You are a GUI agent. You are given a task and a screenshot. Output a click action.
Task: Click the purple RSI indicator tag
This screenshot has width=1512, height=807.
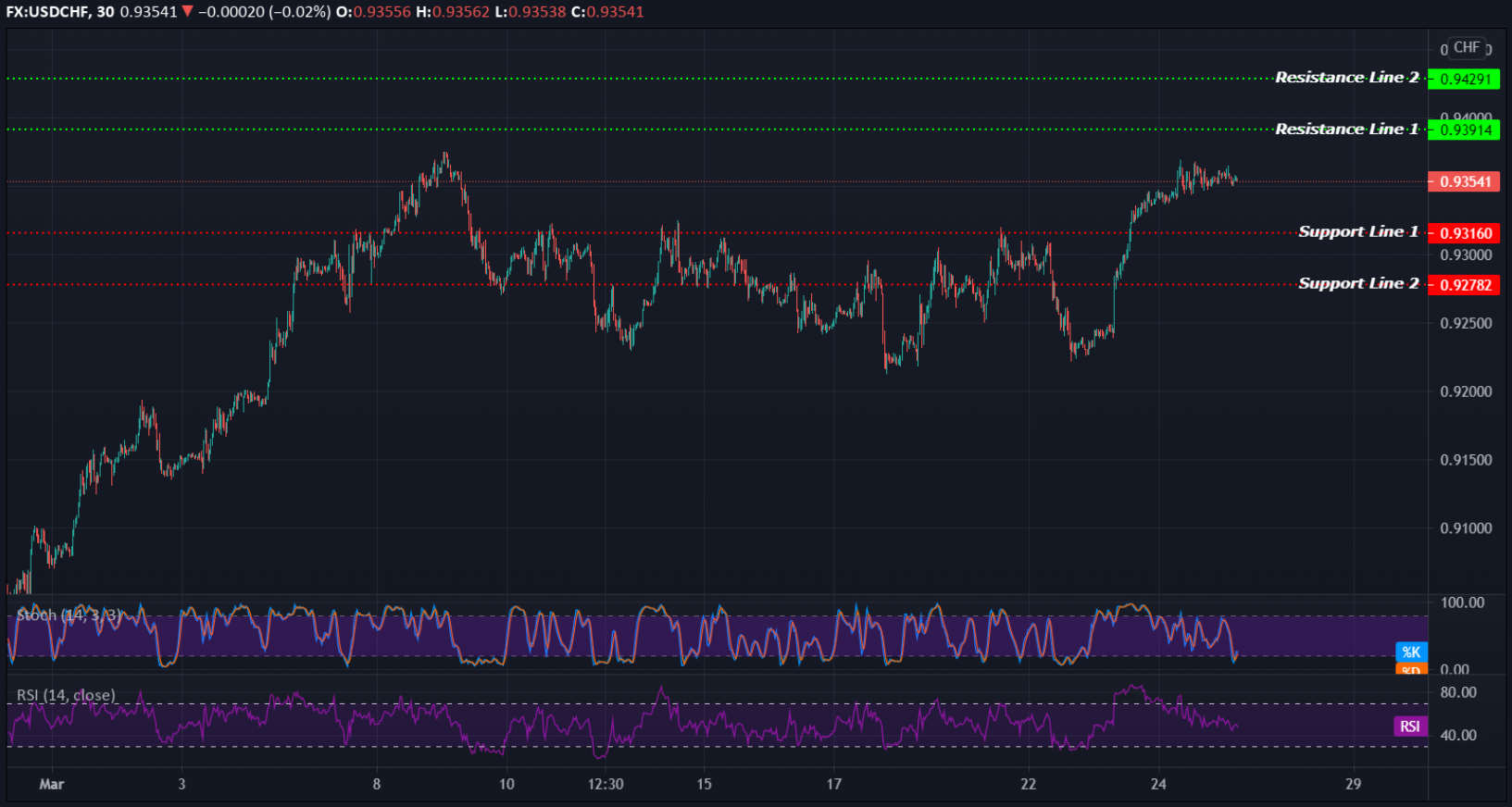coord(1410,726)
